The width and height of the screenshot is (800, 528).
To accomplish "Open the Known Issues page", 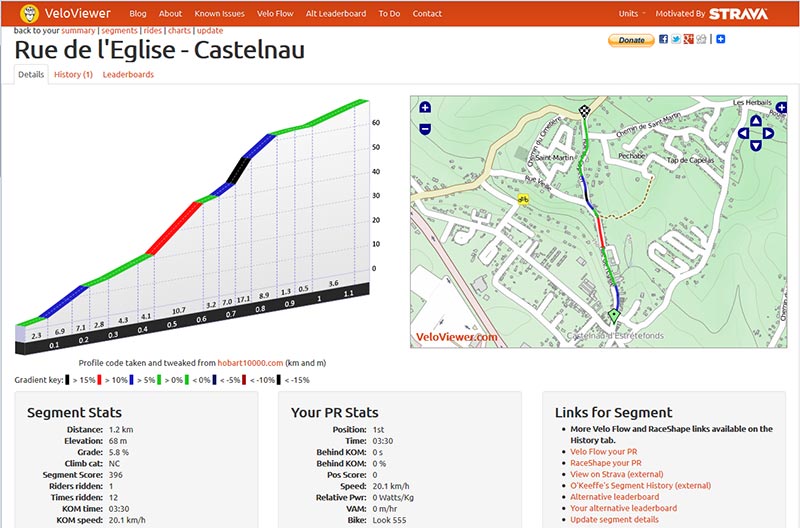I will click(219, 14).
